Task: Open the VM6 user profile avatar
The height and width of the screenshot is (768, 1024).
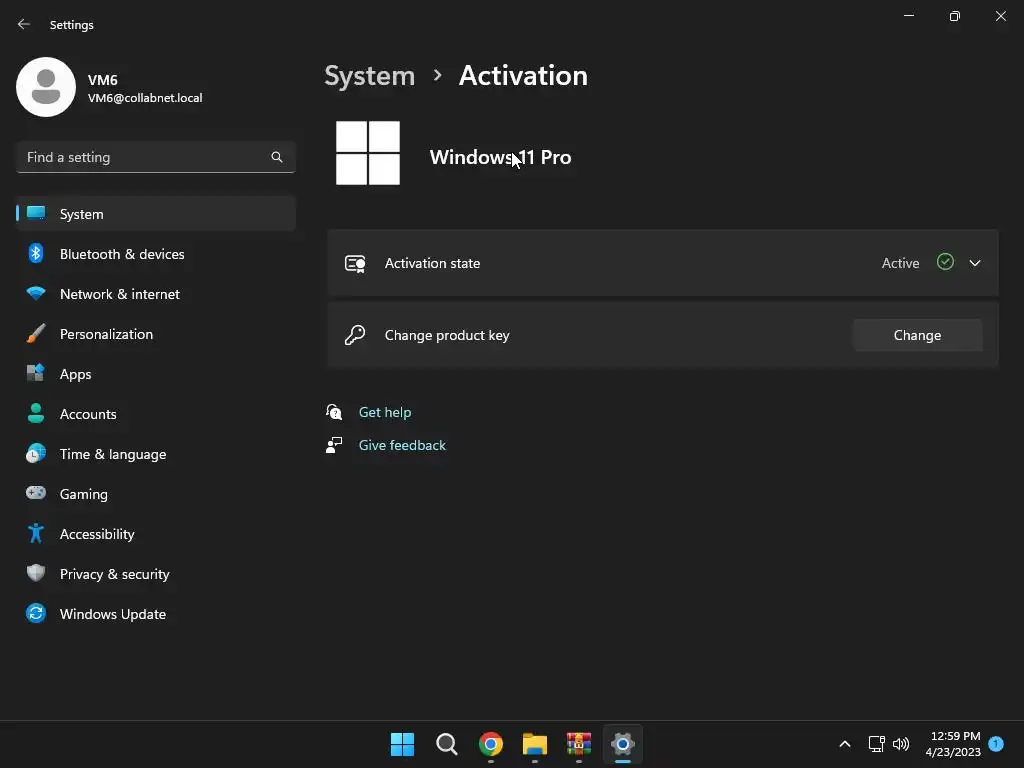Action: 46,87
